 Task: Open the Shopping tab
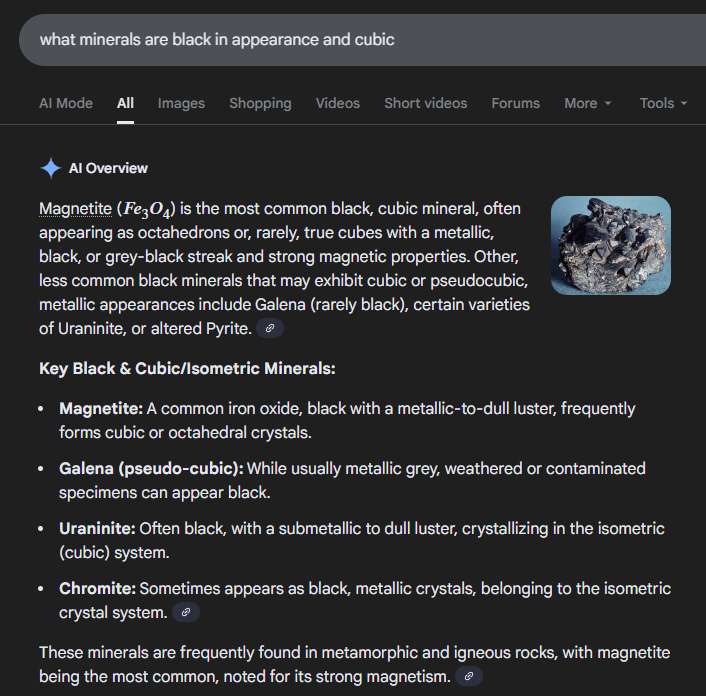[260, 103]
